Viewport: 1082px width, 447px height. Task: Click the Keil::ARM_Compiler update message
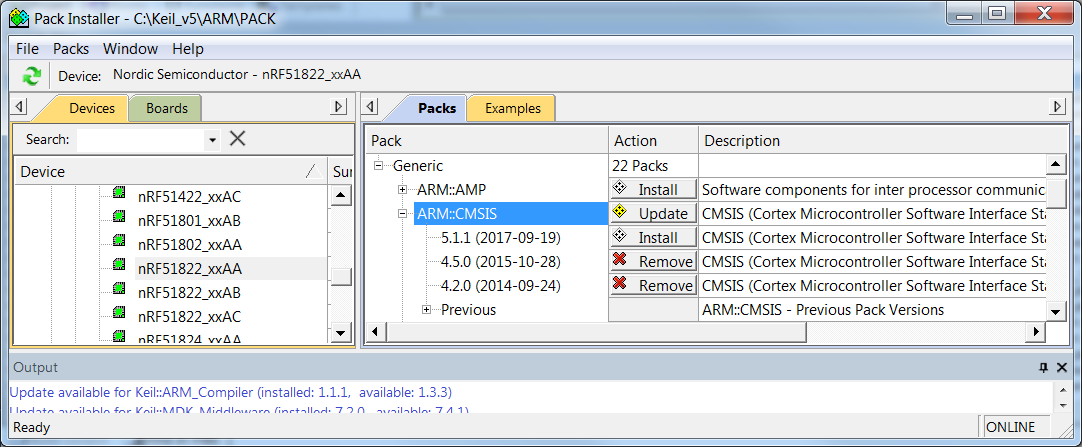pos(230,393)
